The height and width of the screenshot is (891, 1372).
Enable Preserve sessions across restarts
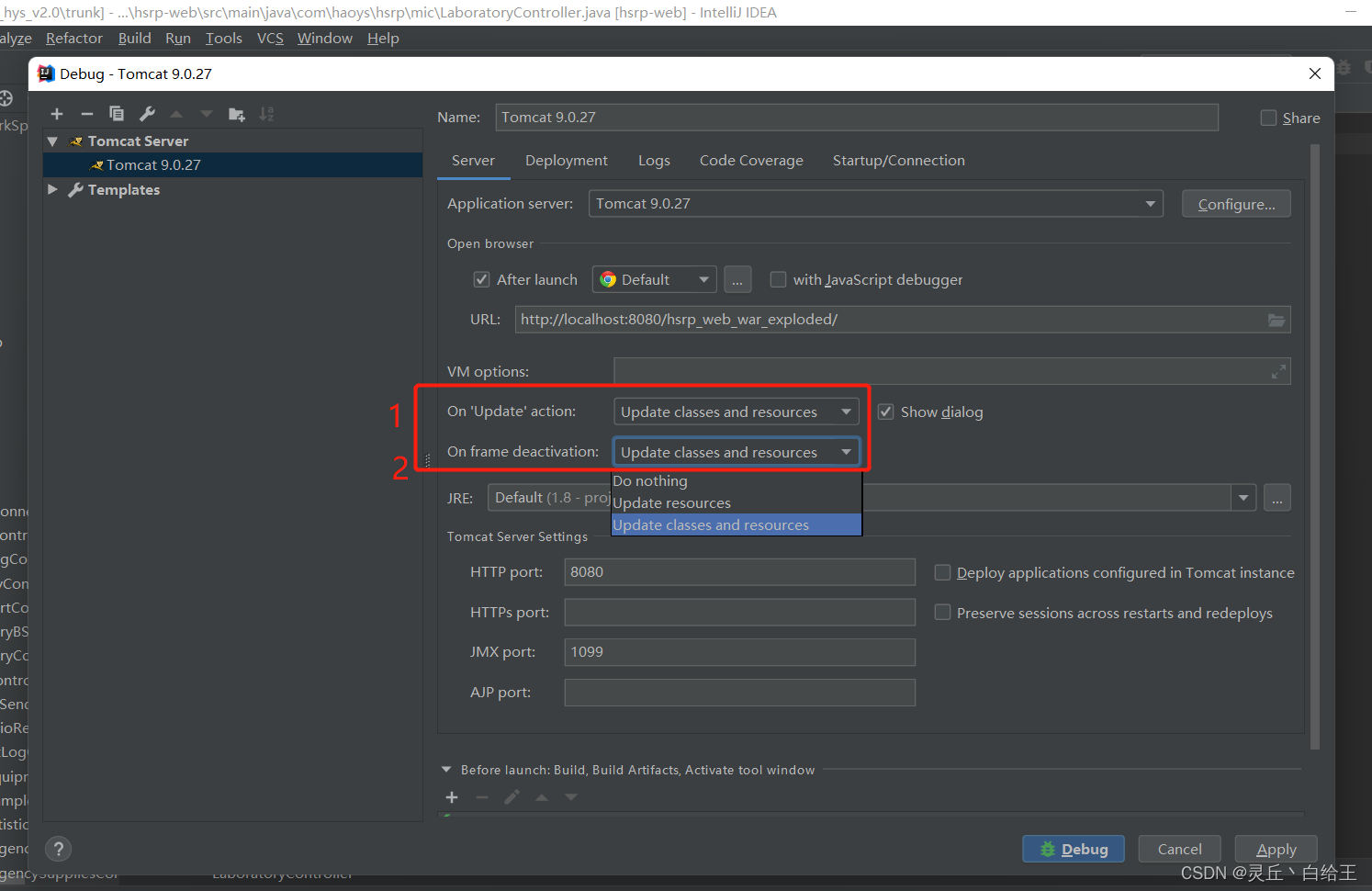942,613
